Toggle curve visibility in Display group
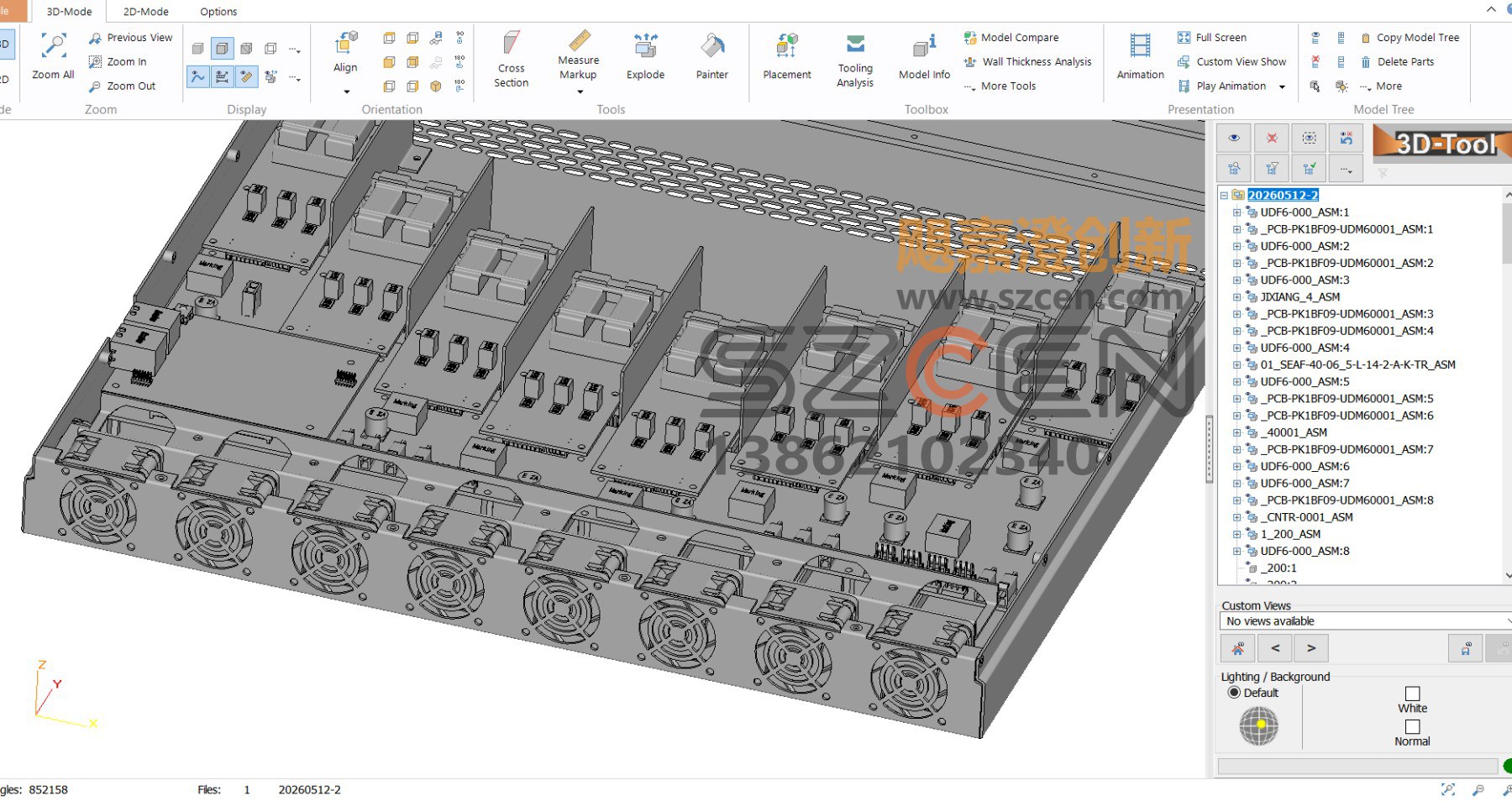 click(197, 77)
